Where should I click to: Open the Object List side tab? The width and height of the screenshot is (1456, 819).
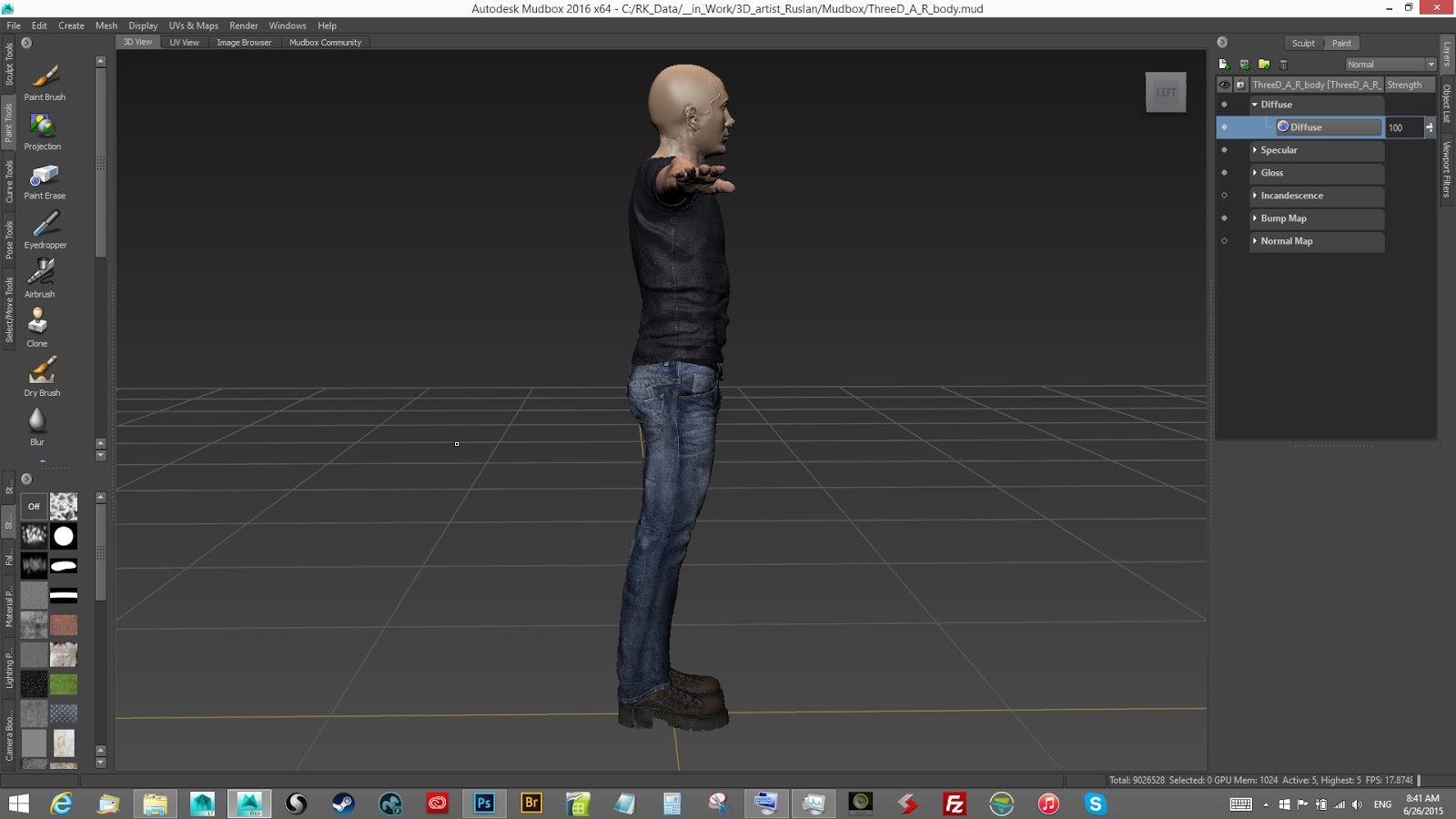coord(1447,104)
